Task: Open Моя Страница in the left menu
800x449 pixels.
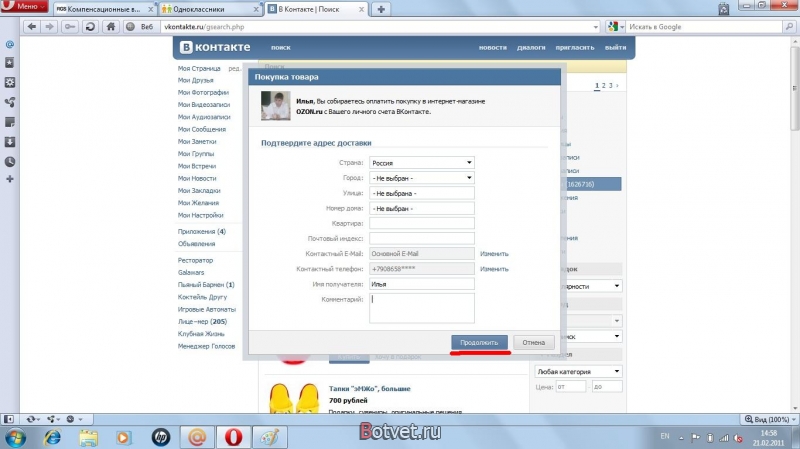Action: click(199, 68)
